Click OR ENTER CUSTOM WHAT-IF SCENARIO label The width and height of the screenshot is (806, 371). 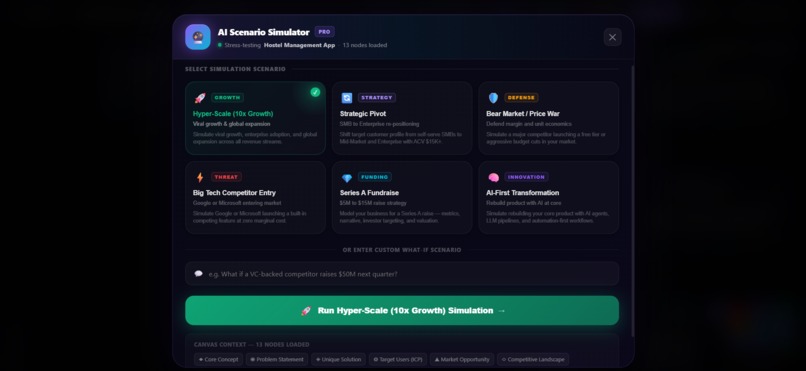[402, 250]
